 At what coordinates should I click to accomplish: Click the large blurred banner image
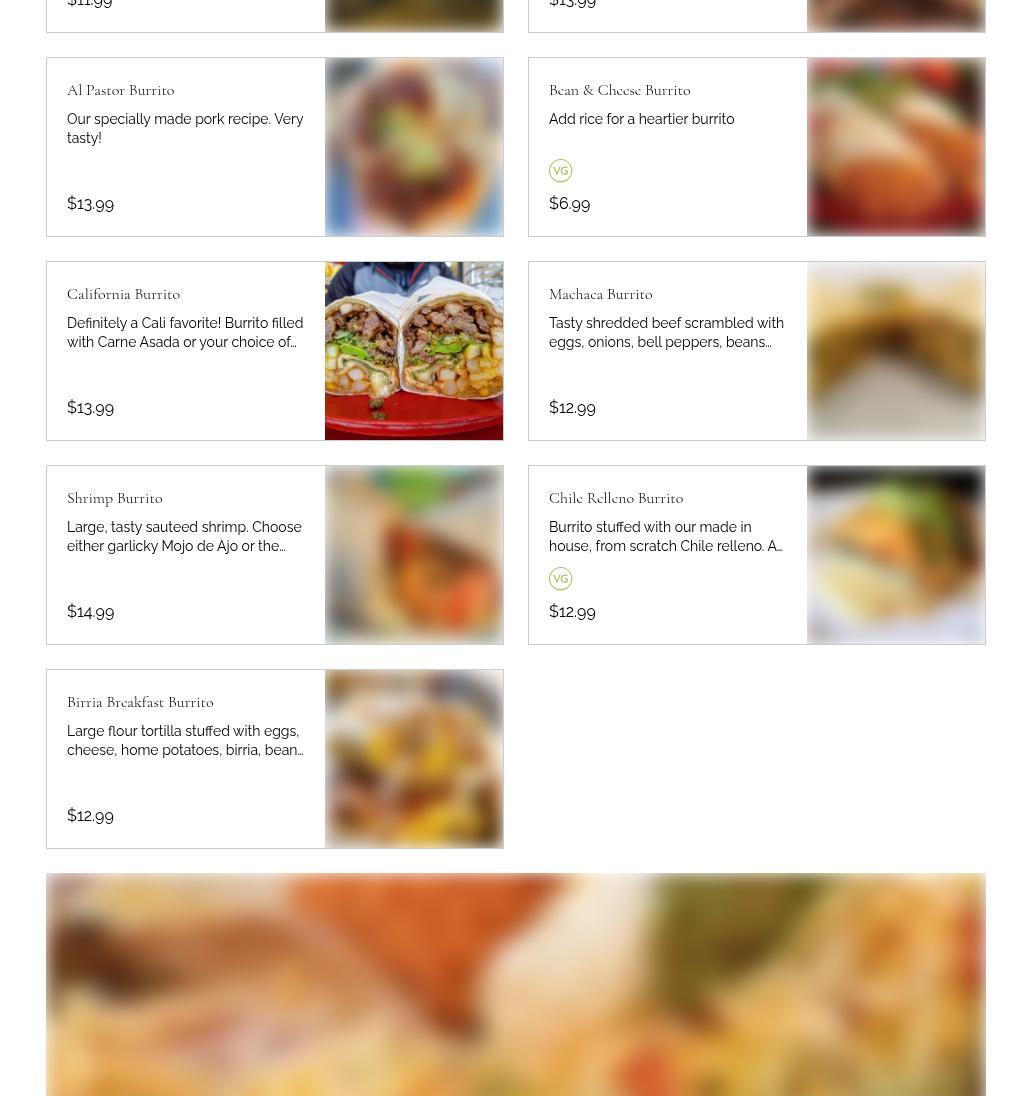[516, 984]
